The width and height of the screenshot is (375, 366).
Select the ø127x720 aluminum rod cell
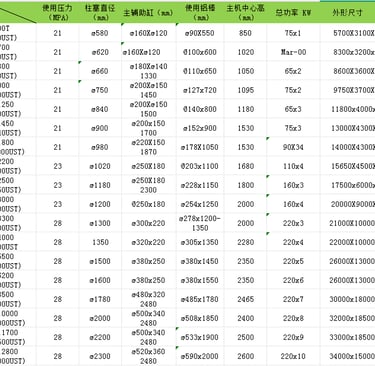[200, 90]
